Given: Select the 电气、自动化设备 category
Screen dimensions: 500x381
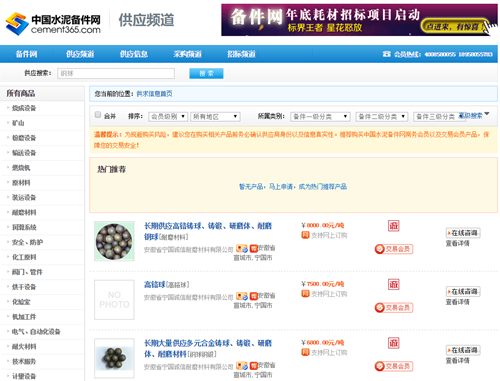Looking at the screenshot, I should [36, 332].
